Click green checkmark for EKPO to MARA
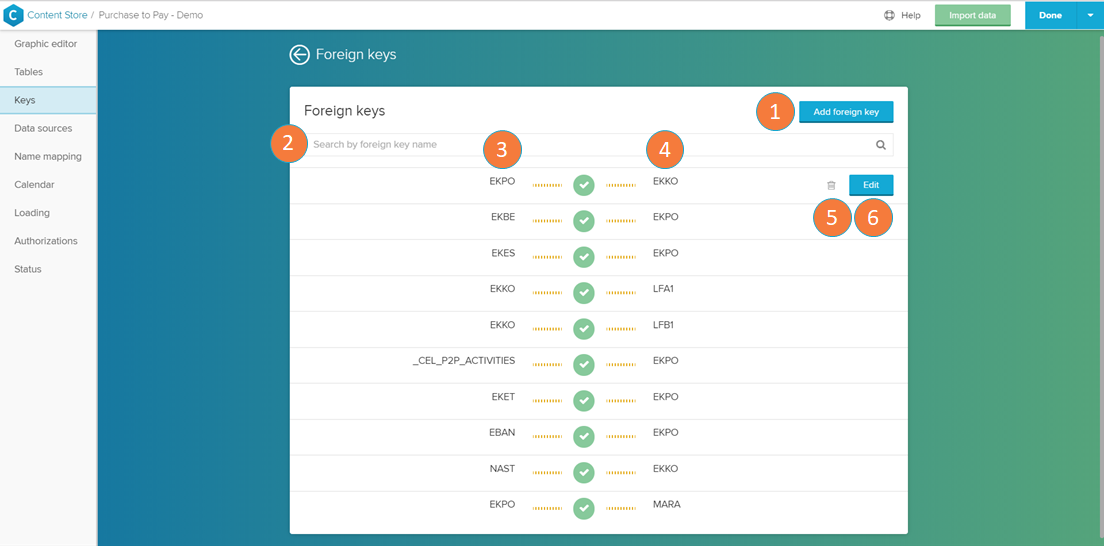The image size is (1104, 546). (584, 509)
